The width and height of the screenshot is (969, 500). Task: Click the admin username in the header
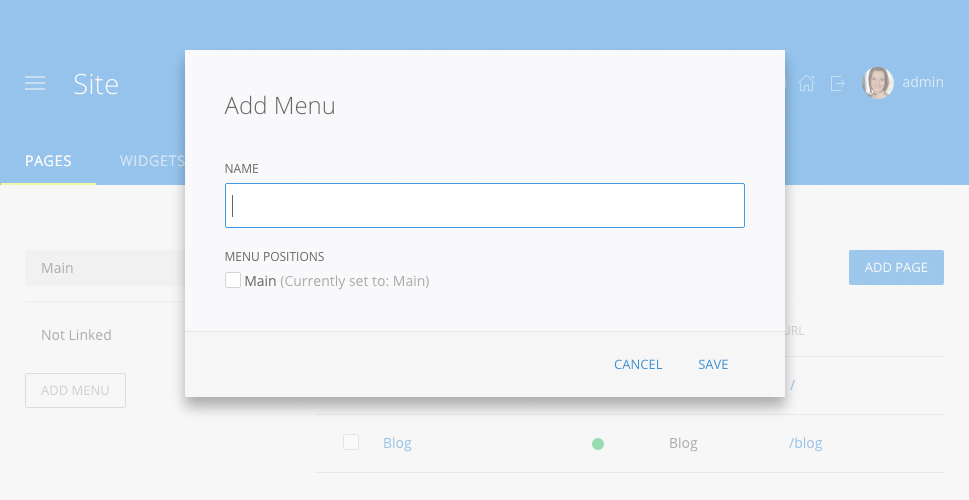point(923,82)
